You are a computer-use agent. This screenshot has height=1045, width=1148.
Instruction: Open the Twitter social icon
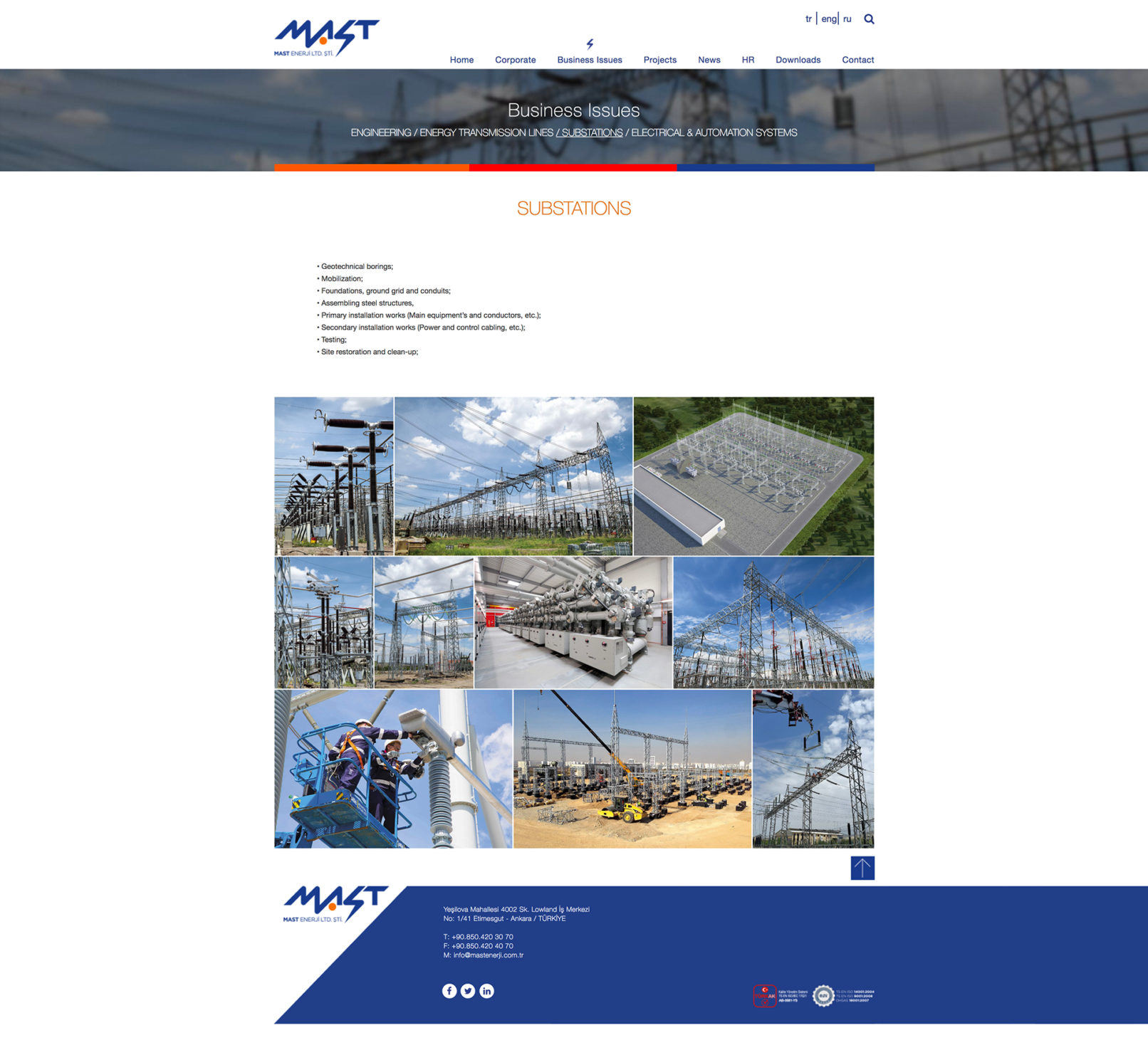coord(468,991)
